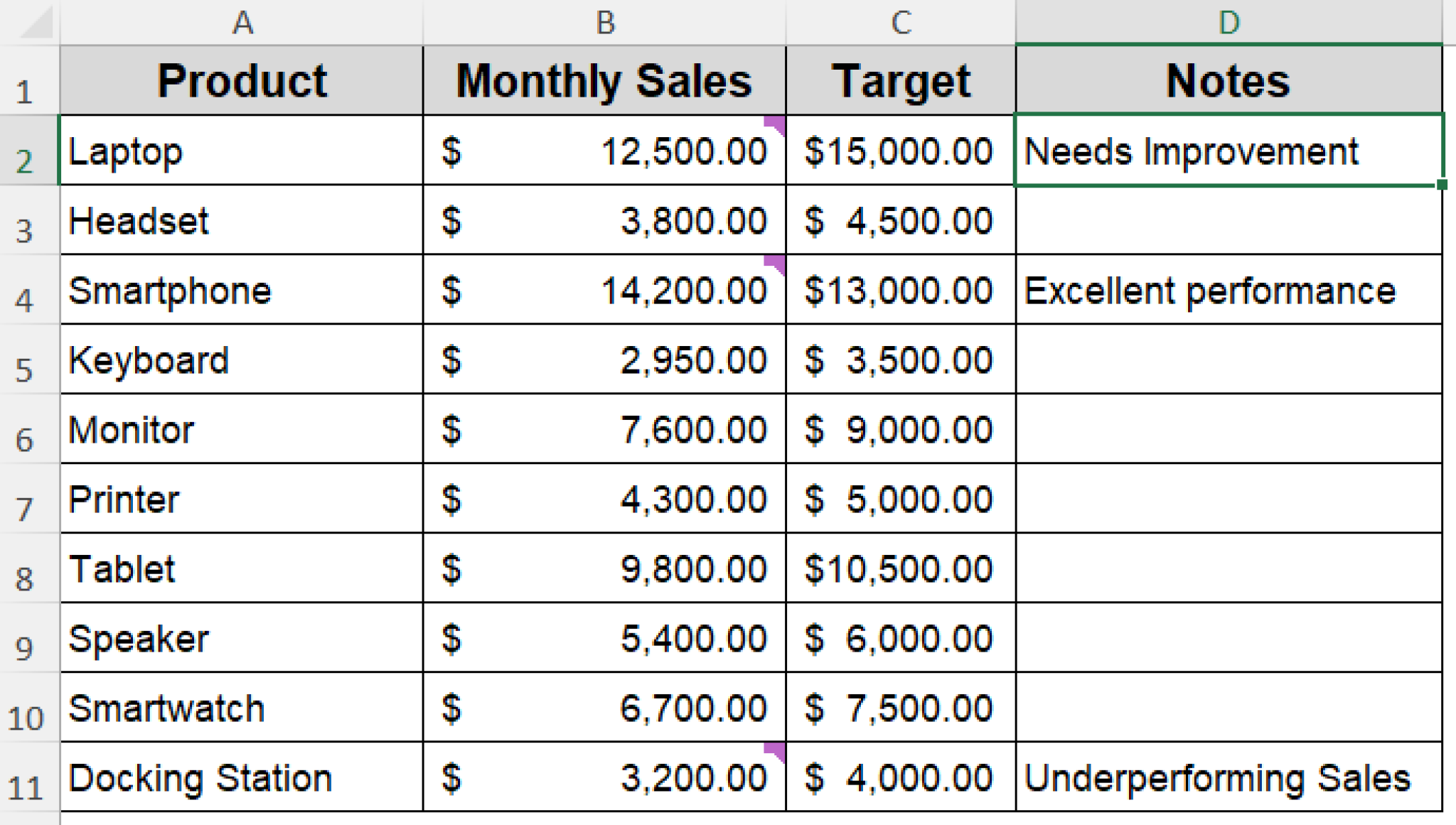Screen dimensions: 1456x825
Task: Select the Tablet target $10,500.00 cell
Action: click(901, 568)
